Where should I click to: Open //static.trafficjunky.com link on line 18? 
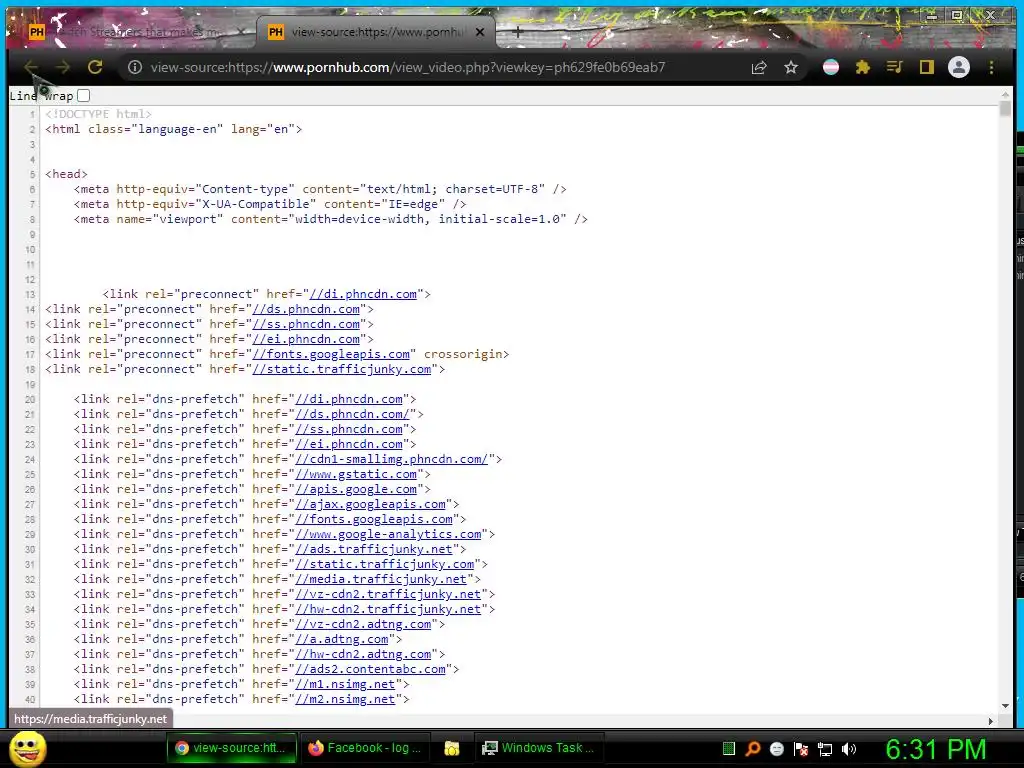[342, 369]
